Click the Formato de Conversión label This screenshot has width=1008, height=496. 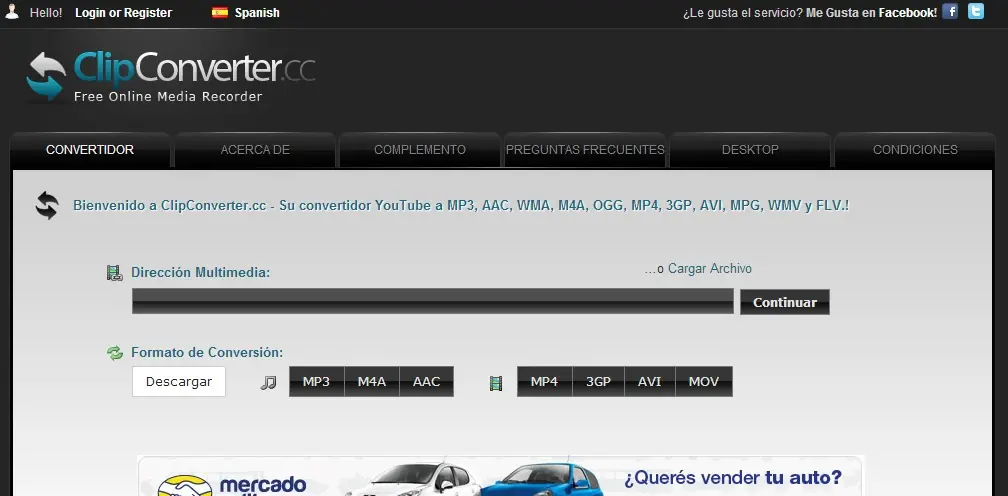(207, 353)
